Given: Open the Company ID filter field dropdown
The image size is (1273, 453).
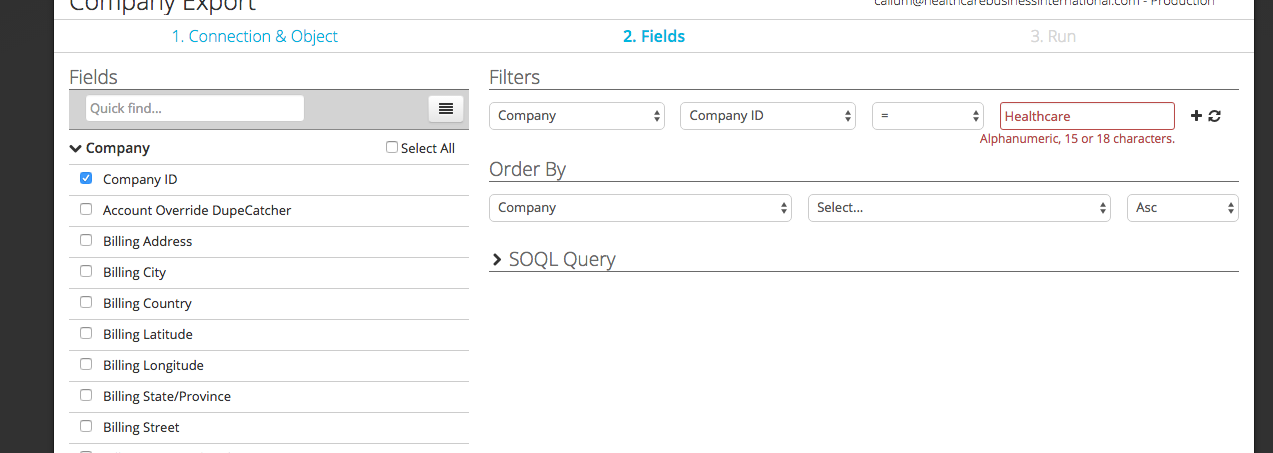Looking at the screenshot, I should click(x=767, y=116).
